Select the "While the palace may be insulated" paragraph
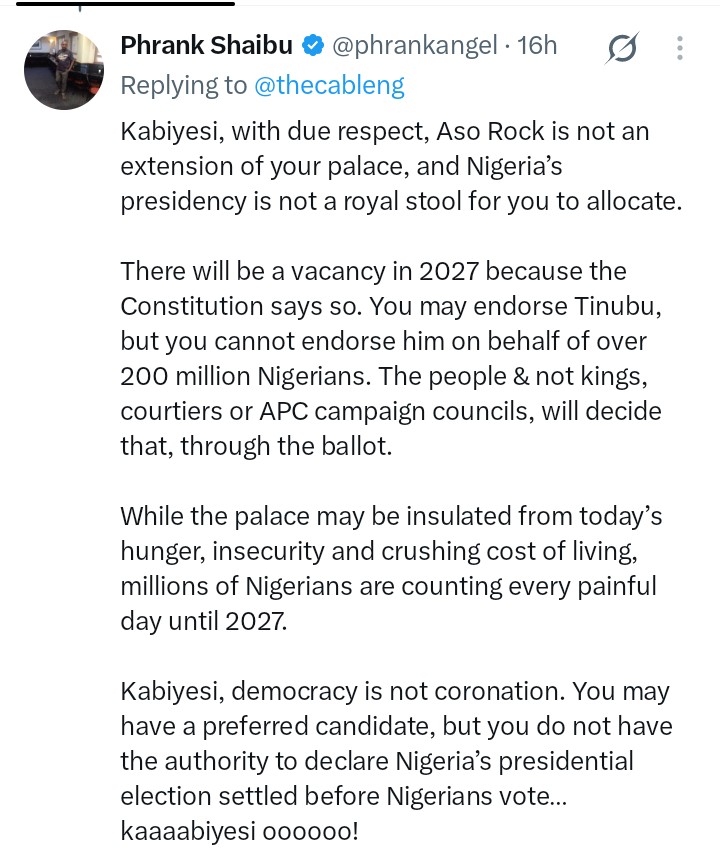The width and height of the screenshot is (720, 864). 391,569
